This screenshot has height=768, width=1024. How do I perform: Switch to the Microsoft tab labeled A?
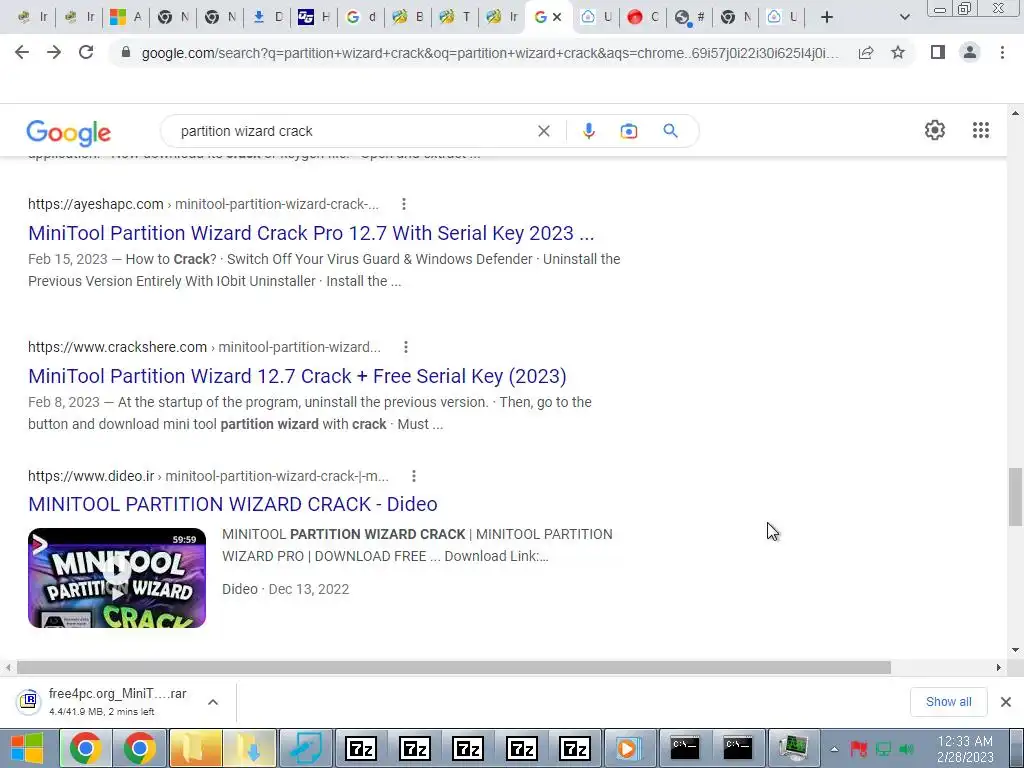pyautogui.click(x=125, y=18)
